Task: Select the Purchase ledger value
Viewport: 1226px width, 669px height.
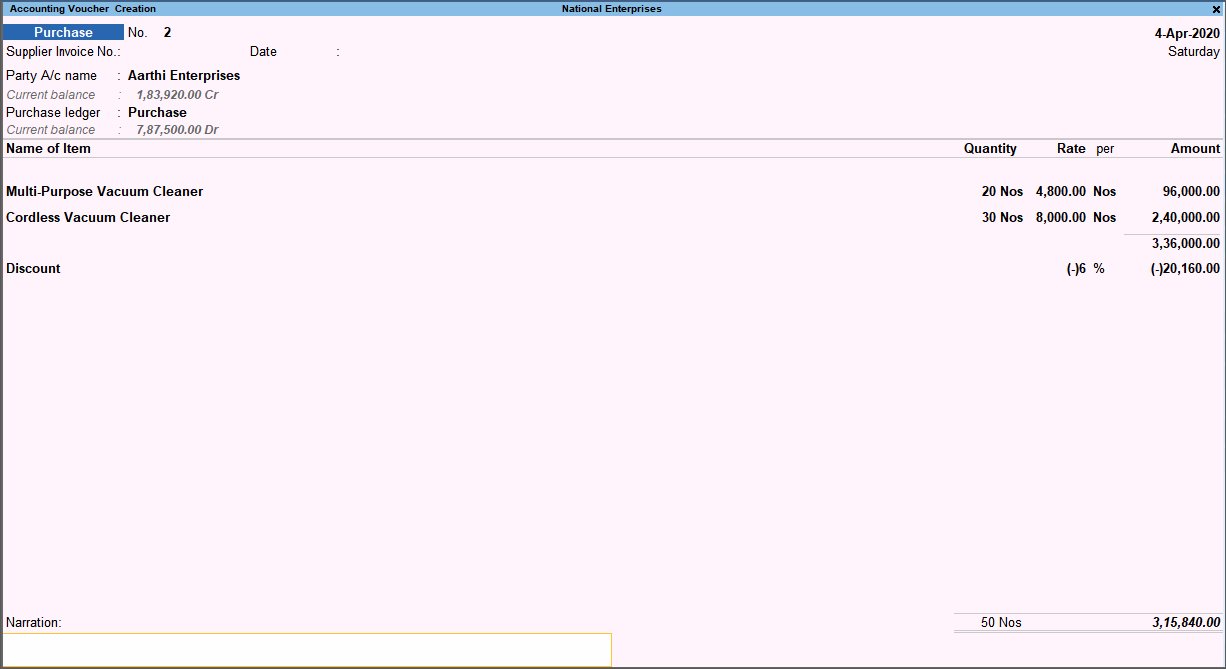Action: [x=157, y=112]
